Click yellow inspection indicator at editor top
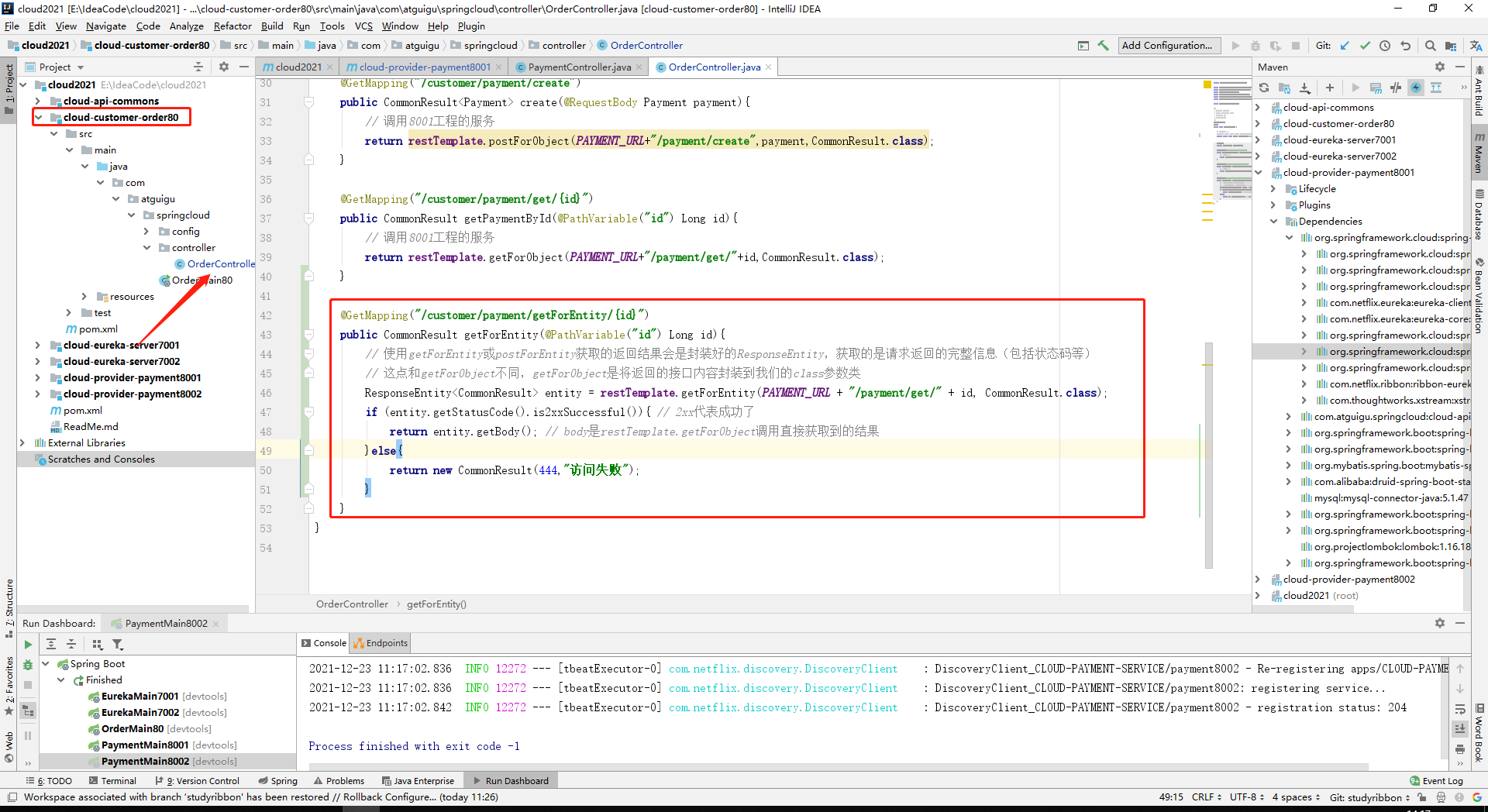Screen dimensions: 1488x812 coord(1207,84)
